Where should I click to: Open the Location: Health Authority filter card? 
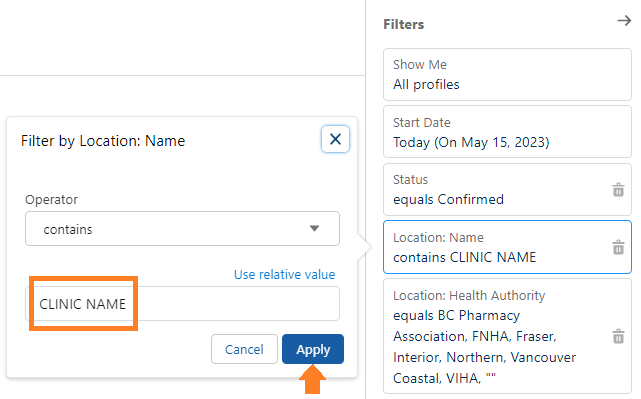click(x=507, y=336)
